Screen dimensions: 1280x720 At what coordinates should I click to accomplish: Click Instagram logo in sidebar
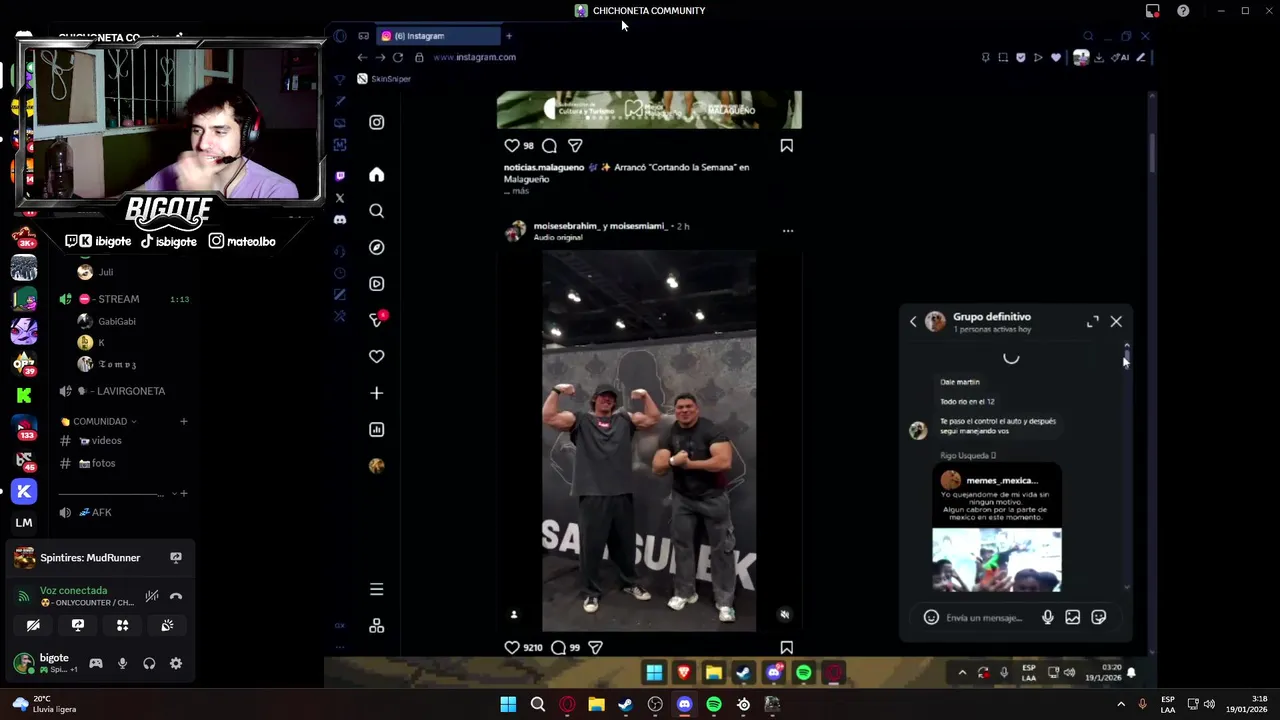point(376,122)
